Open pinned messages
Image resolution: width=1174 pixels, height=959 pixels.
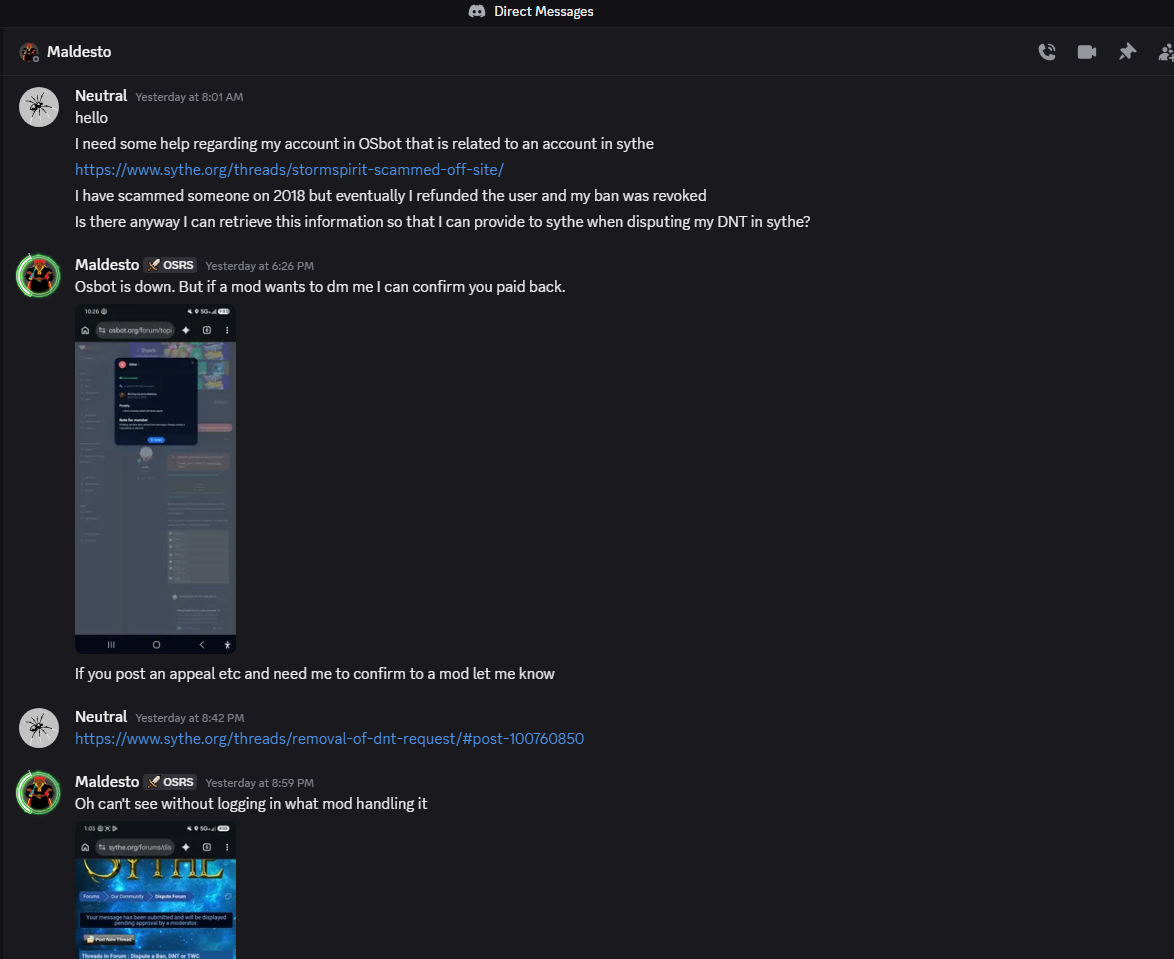coord(1127,52)
